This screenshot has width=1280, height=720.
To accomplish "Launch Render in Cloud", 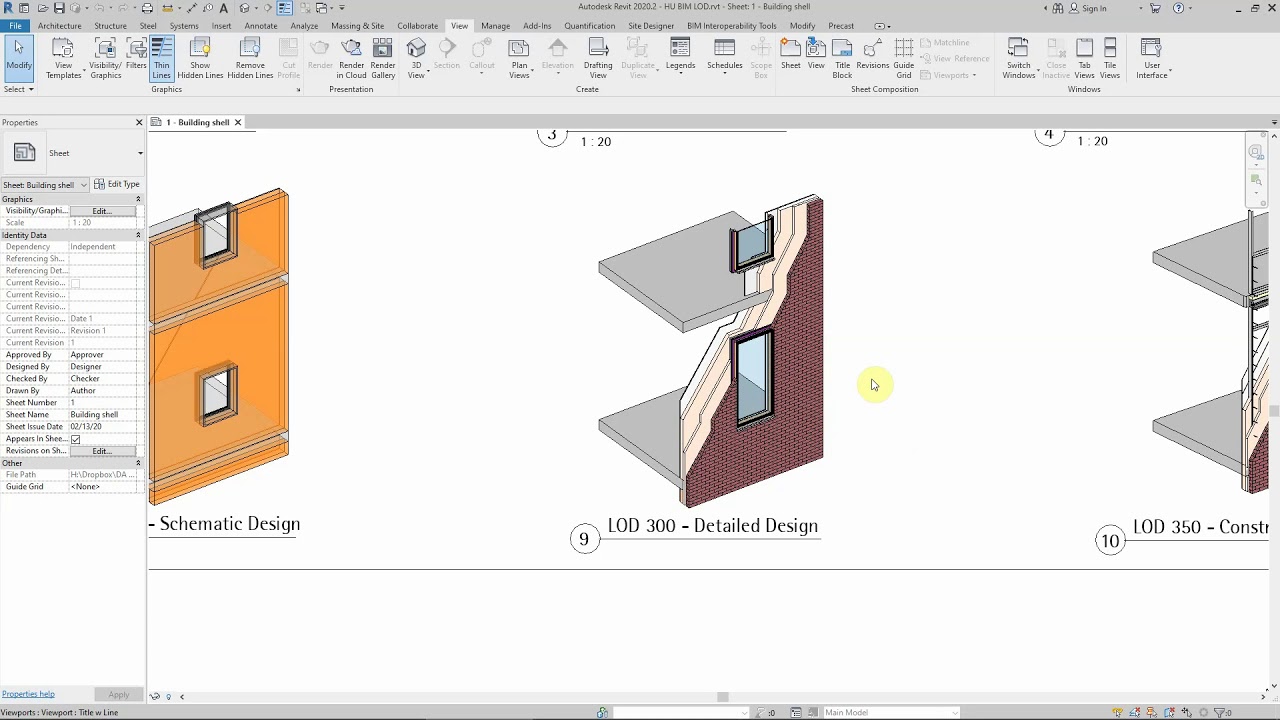I will (x=351, y=58).
